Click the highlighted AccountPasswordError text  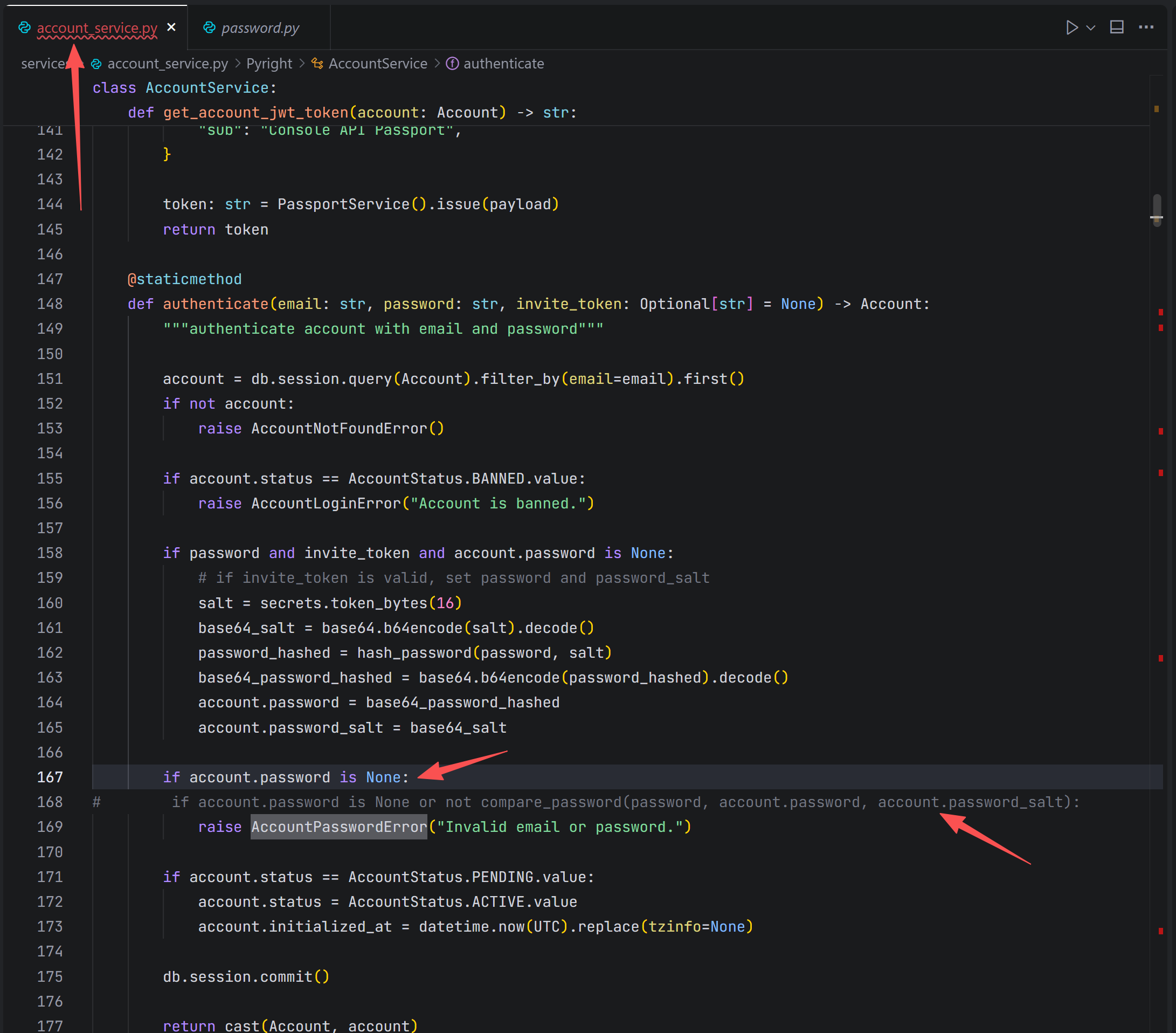(x=339, y=827)
